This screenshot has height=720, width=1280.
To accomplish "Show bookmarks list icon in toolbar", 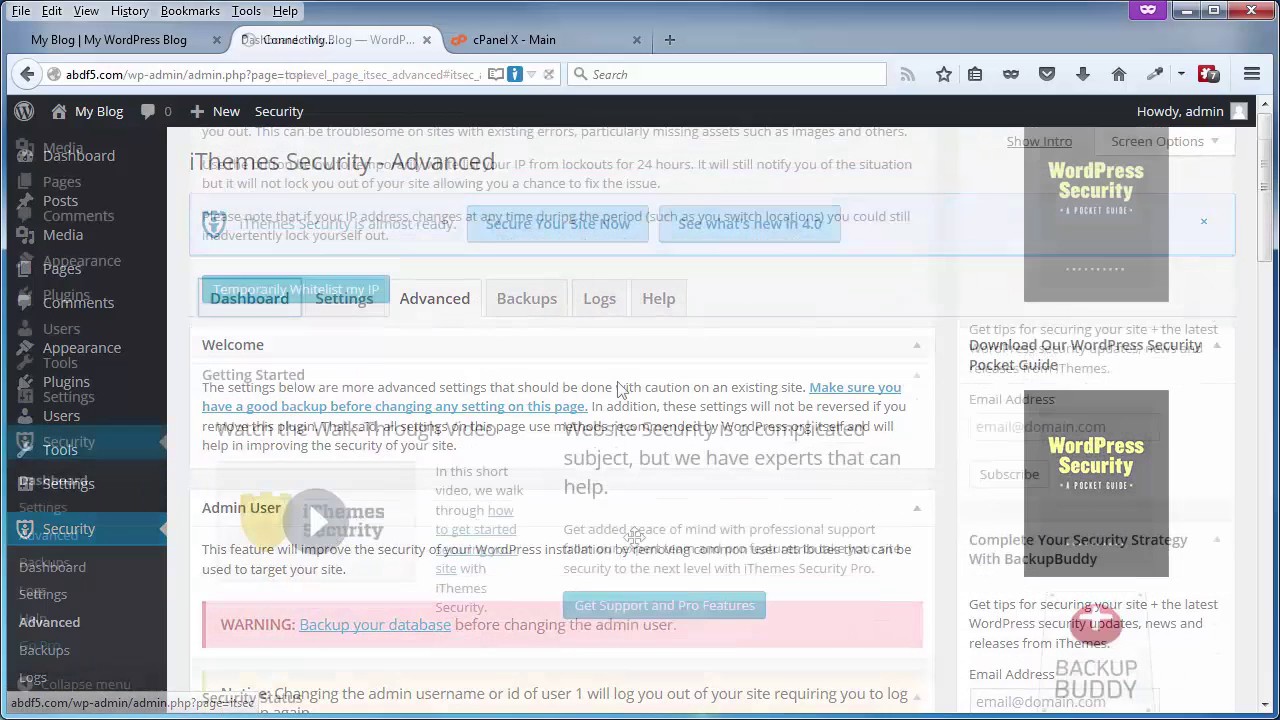I will coord(975,74).
